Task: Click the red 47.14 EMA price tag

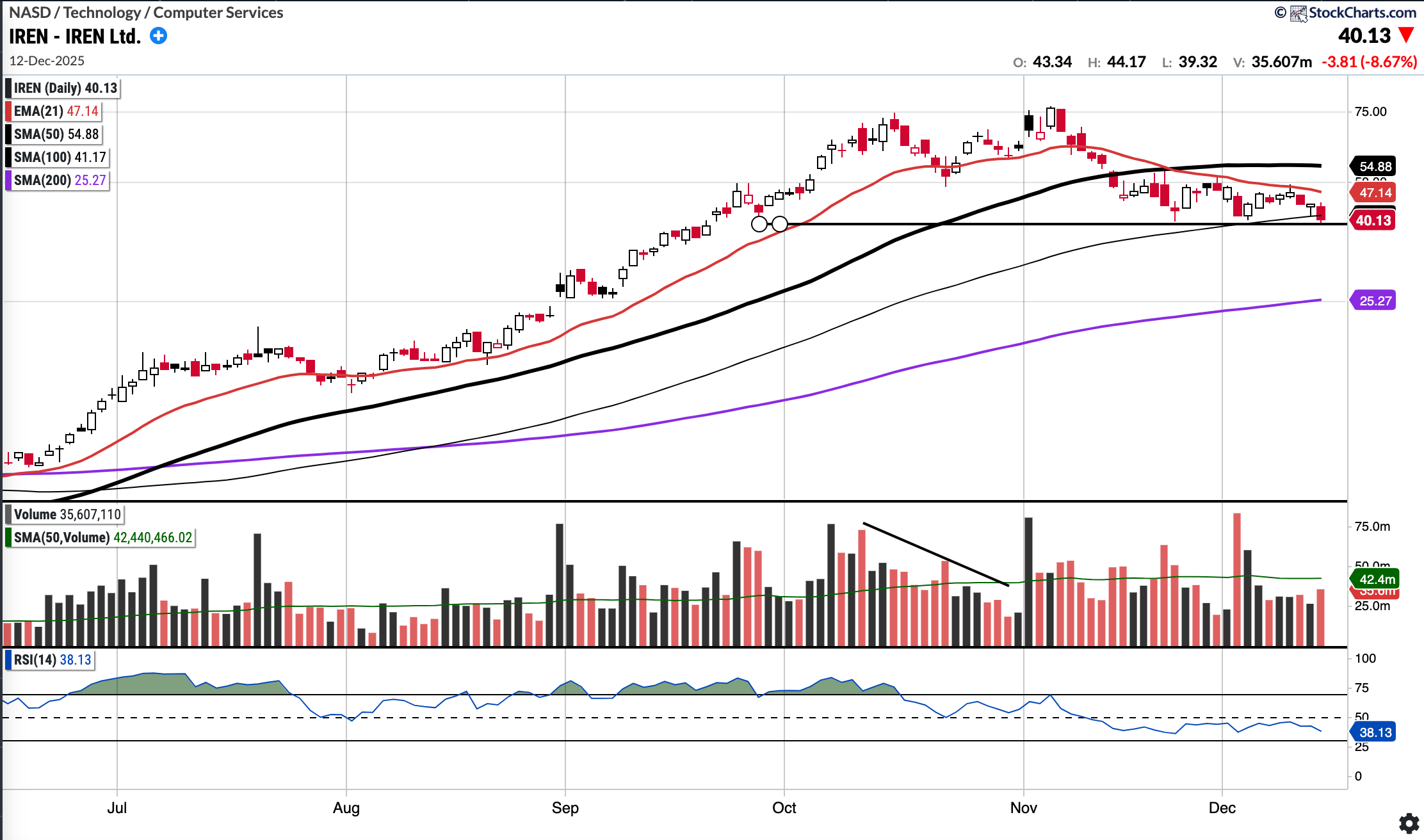Action: point(1375,193)
